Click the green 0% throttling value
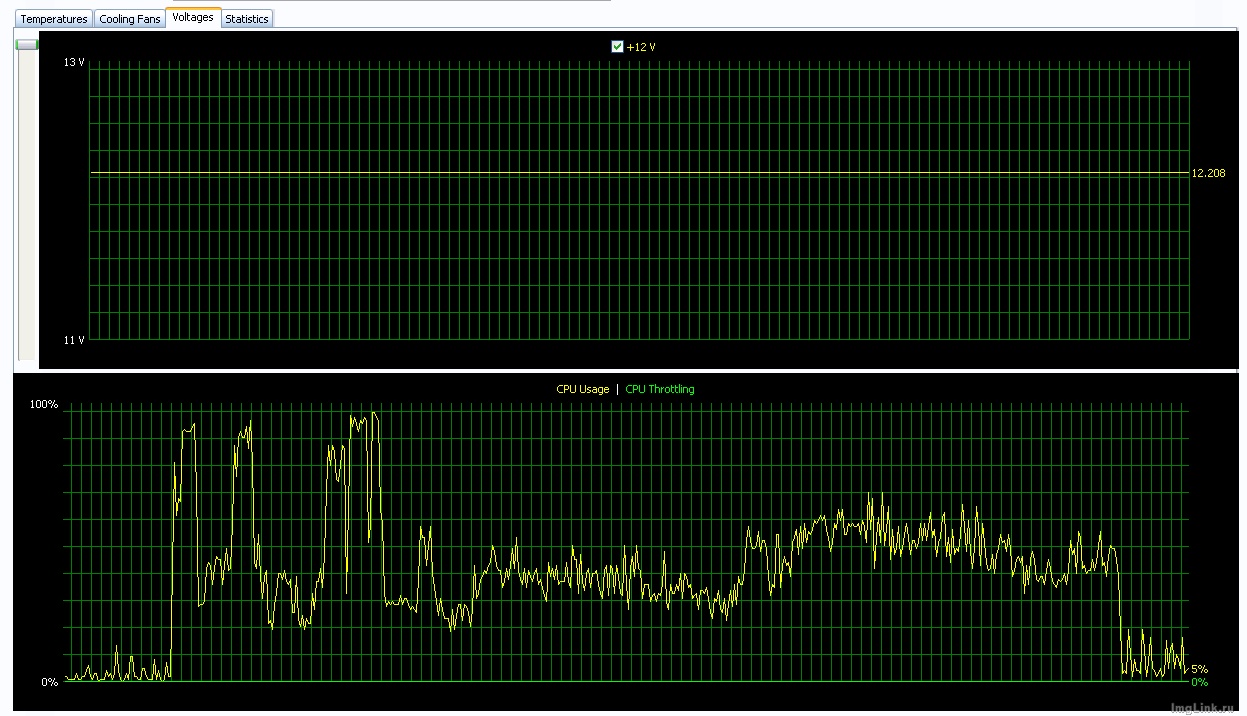This screenshot has width=1247, height=716. (1199, 682)
